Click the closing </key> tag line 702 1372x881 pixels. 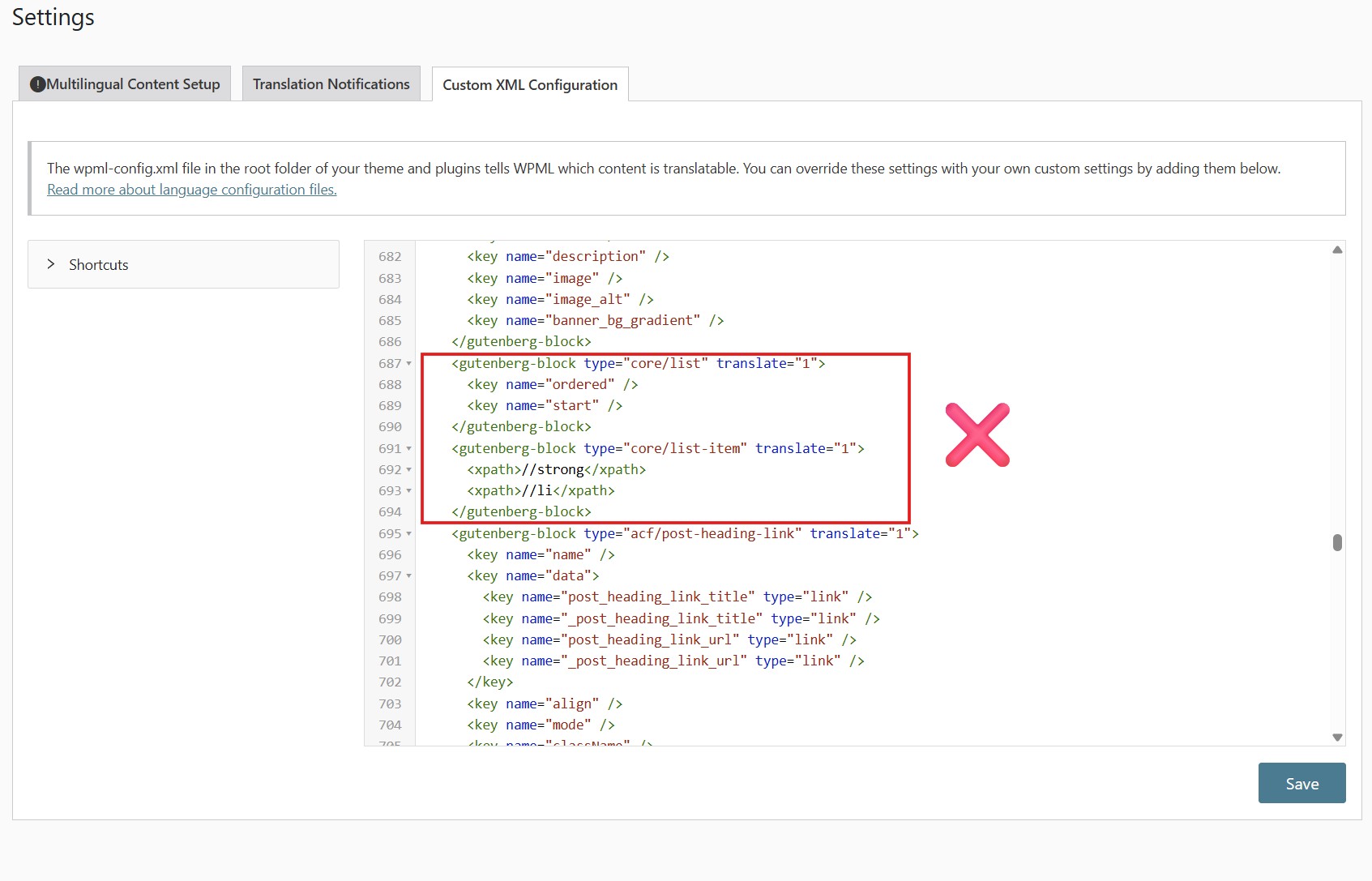pos(490,682)
